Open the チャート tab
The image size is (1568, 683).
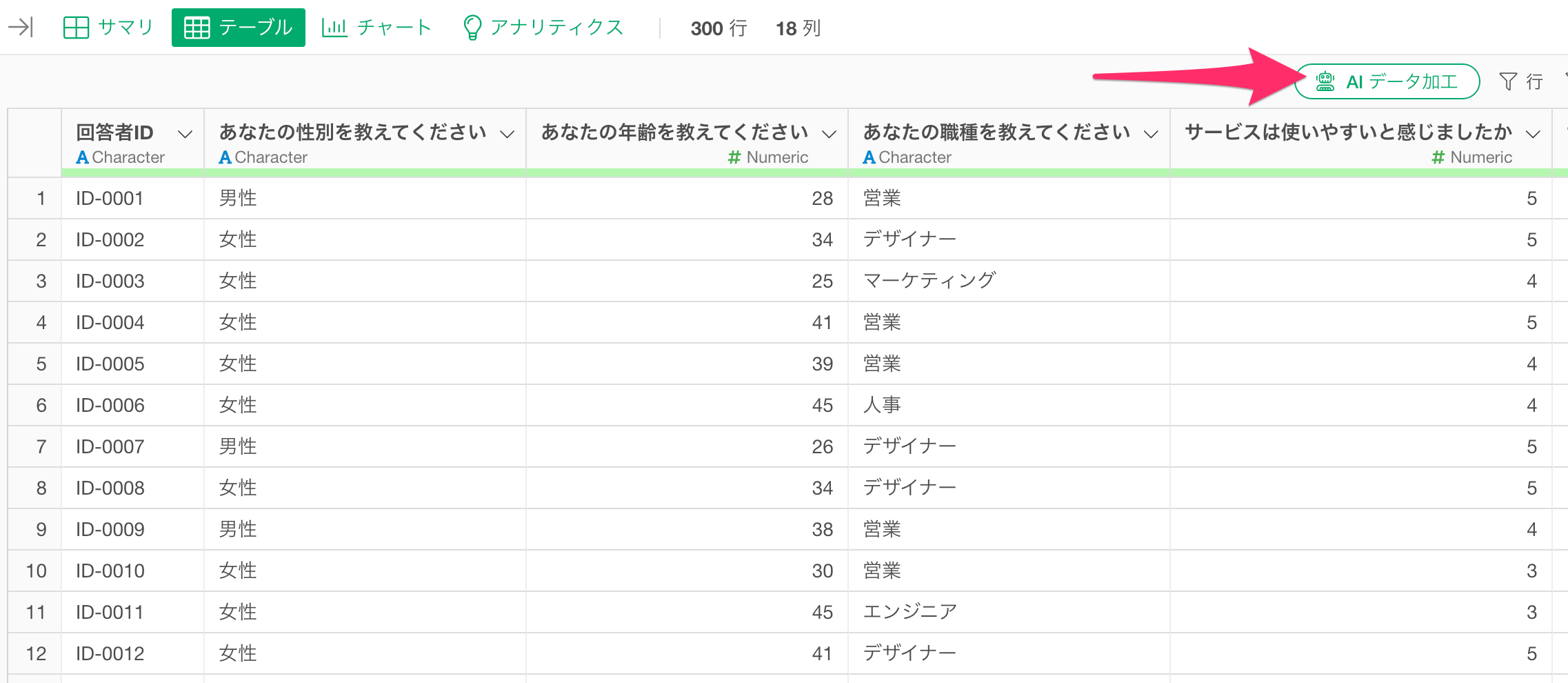pyautogui.click(x=376, y=28)
